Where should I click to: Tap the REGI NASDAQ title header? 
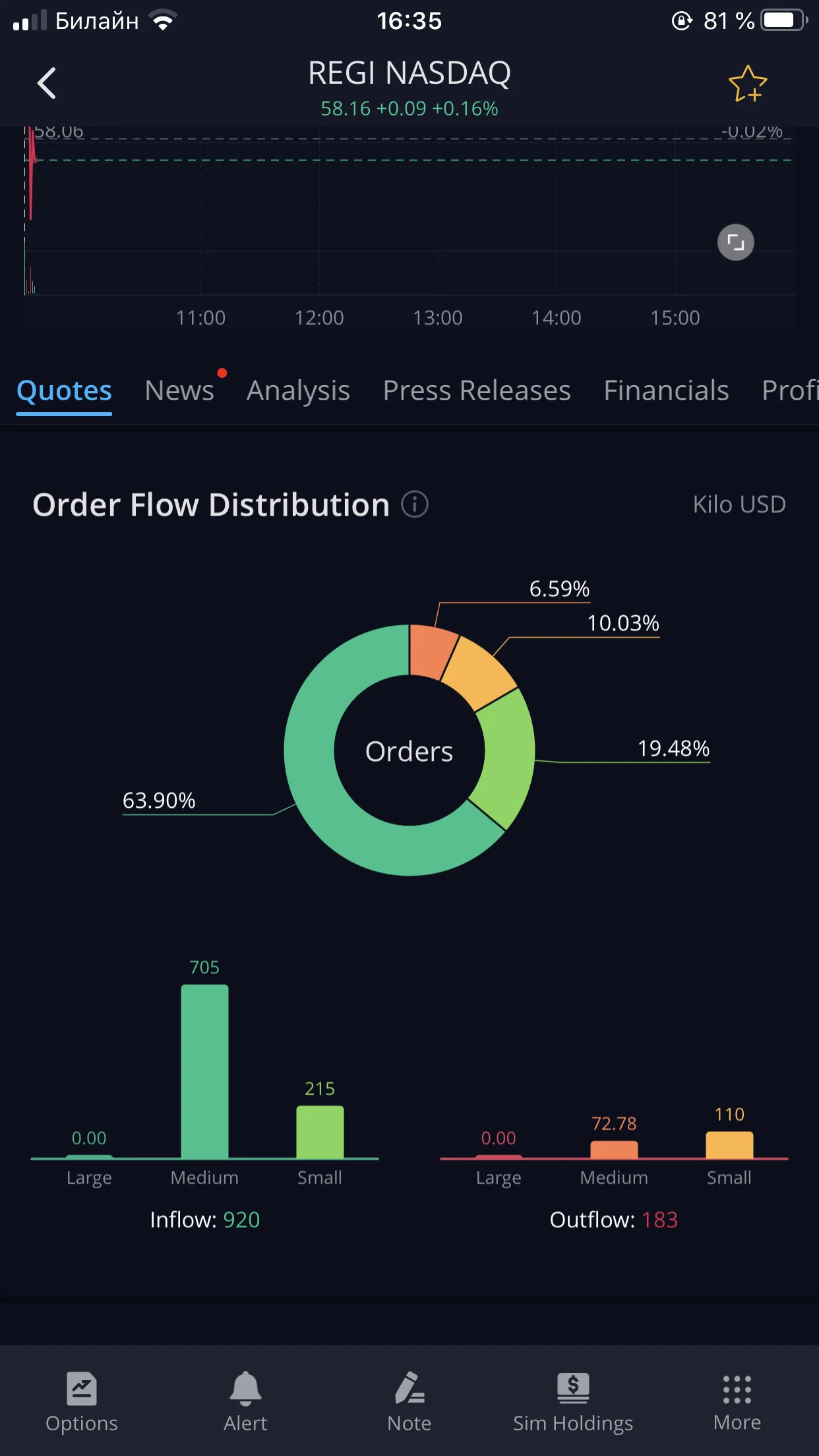tap(409, 73)
